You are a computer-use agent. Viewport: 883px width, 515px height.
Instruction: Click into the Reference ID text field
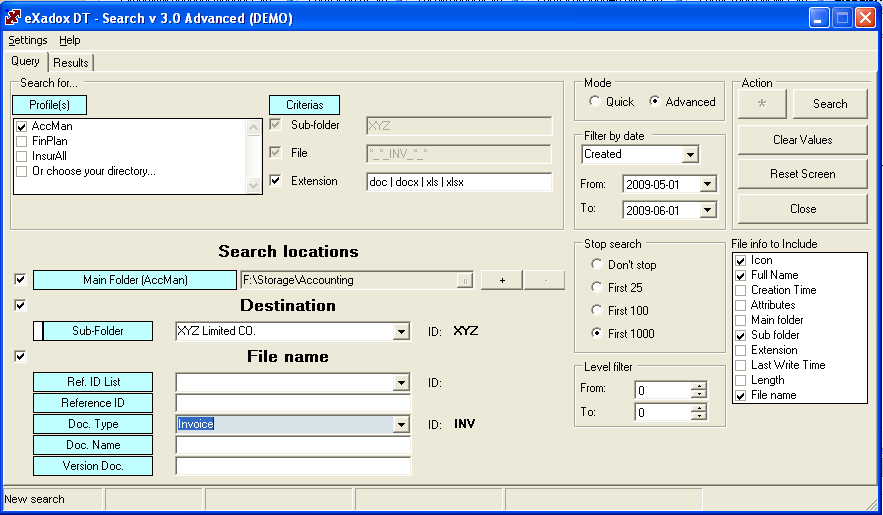coord(293,403)
